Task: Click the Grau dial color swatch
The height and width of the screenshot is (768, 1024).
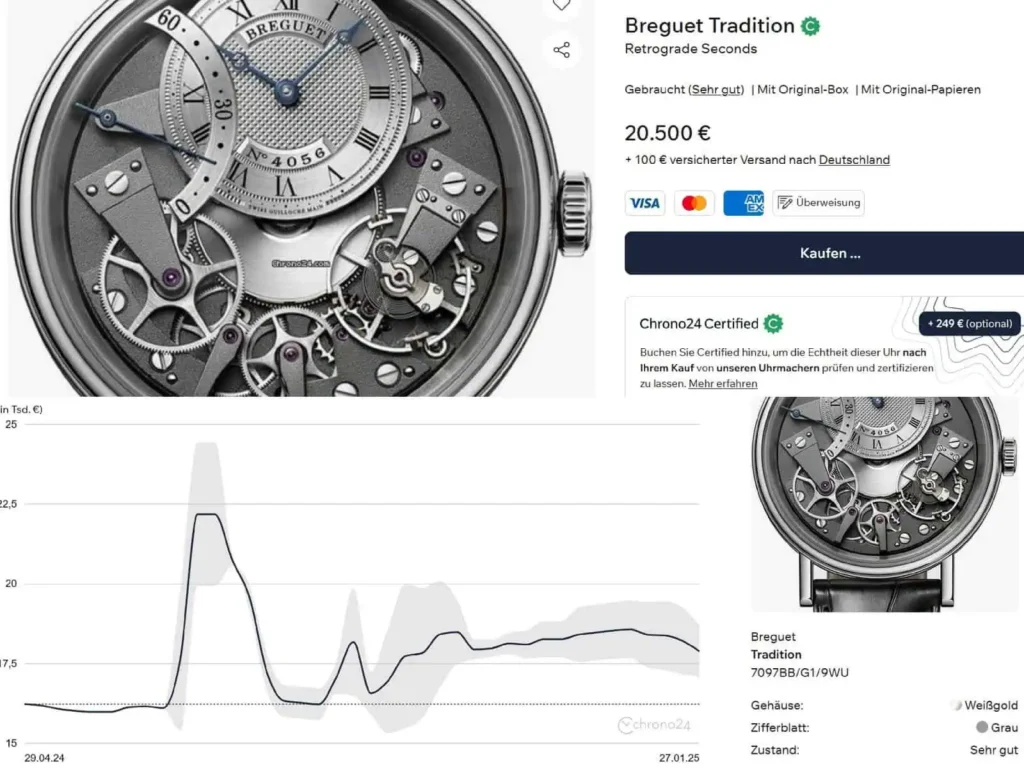Action: click(982, 728)
